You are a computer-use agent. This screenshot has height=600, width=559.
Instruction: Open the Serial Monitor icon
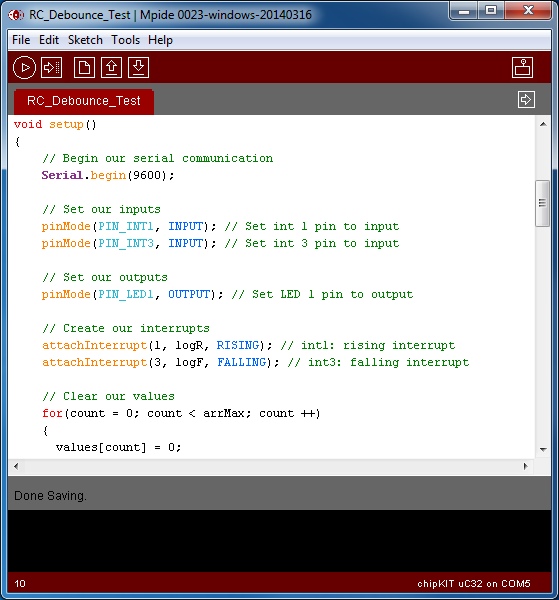pos(522,68)
